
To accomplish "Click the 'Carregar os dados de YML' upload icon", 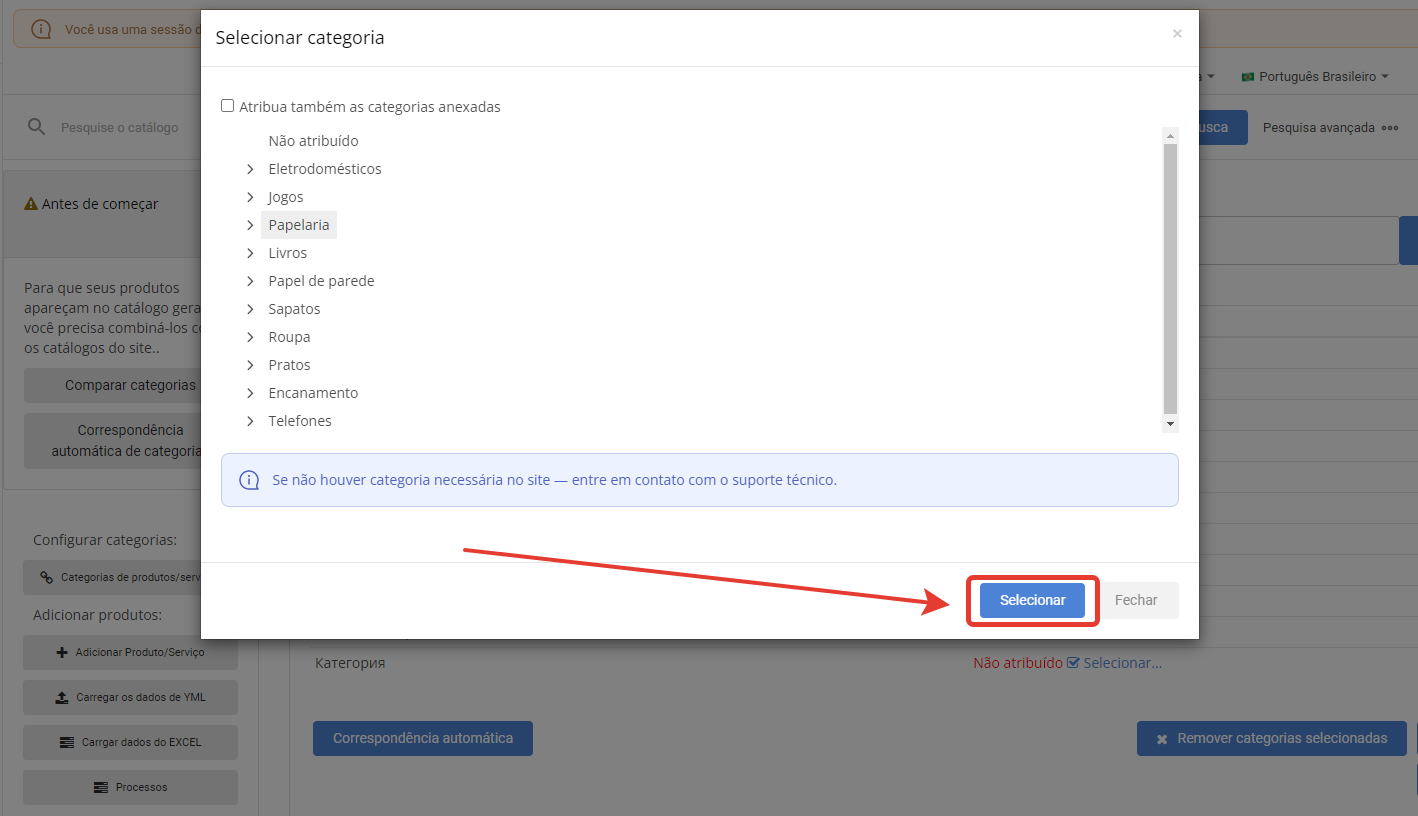I will click(x=61, y=697).
